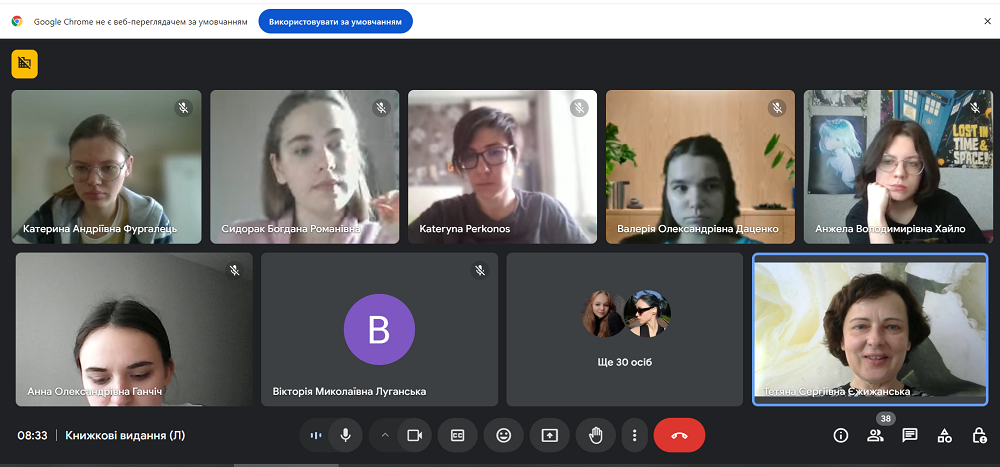Expand the video settings chevron arrow
The width and height of the screenshot is (1000, 467).
click(384, 435)
